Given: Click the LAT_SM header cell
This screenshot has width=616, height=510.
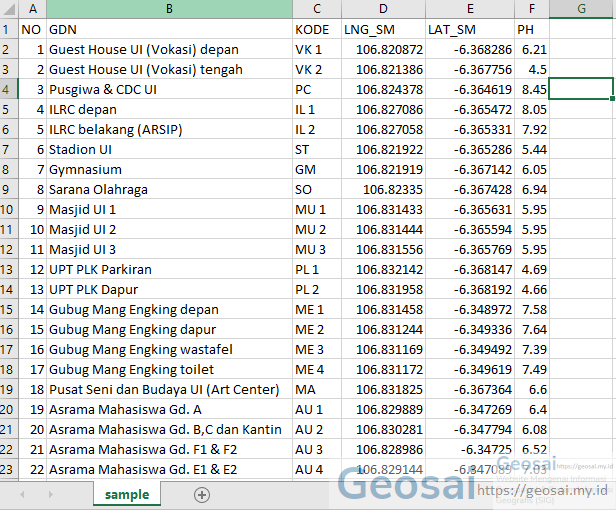Looking at the screenshot, I should click(x=470, y=29).
